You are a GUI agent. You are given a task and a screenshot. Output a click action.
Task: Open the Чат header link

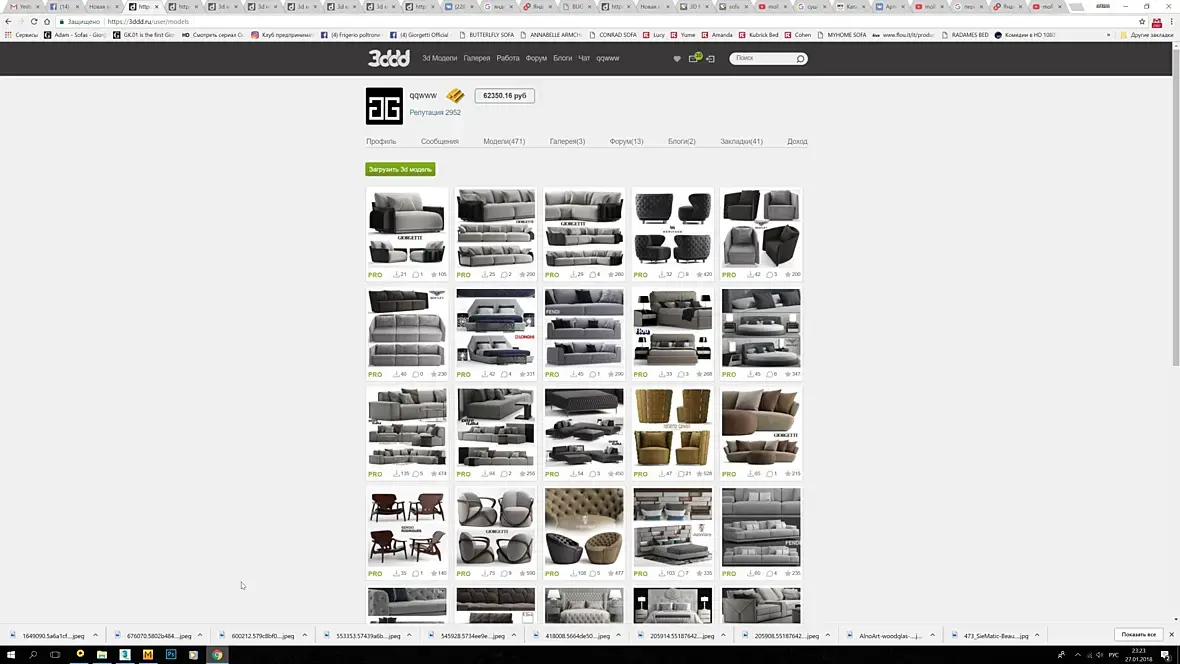pyautogui.click(x=584, y=58)
